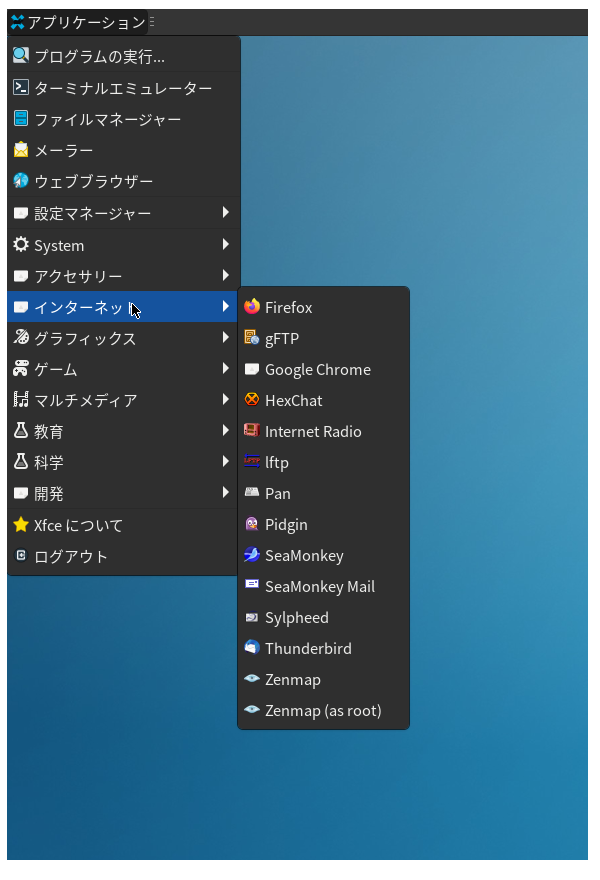Open メーラー entry
Screen dimensions: 600x880
122,150
